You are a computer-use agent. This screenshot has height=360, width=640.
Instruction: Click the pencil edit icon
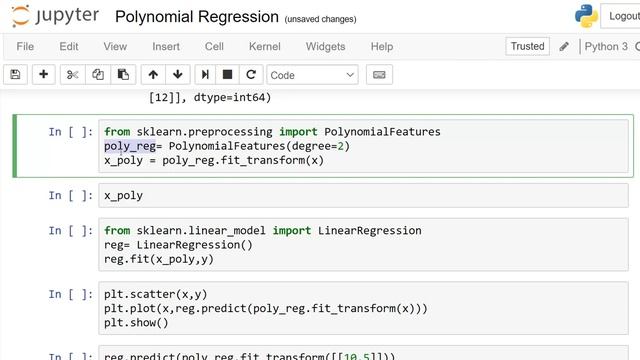(x=564, y=47)
